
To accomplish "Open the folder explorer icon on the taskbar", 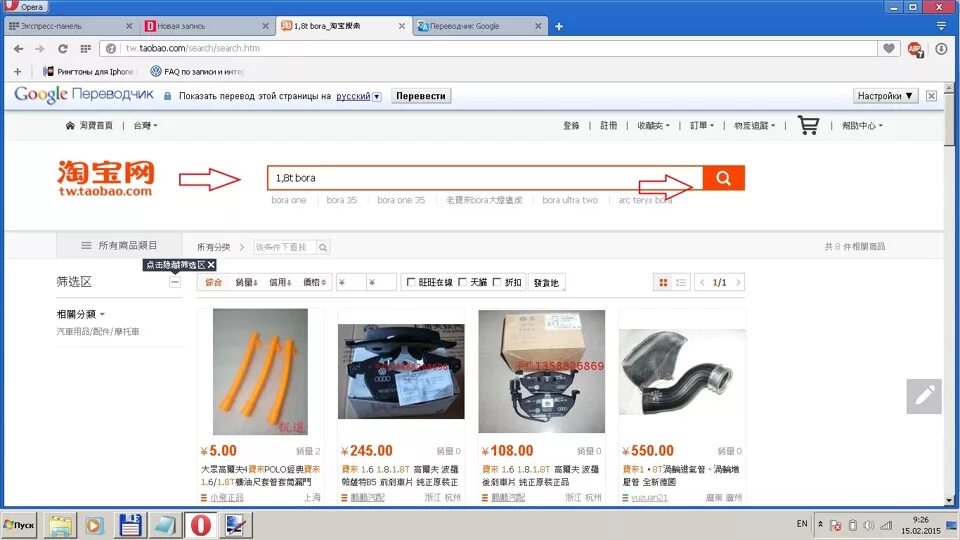I will (60, 525).
